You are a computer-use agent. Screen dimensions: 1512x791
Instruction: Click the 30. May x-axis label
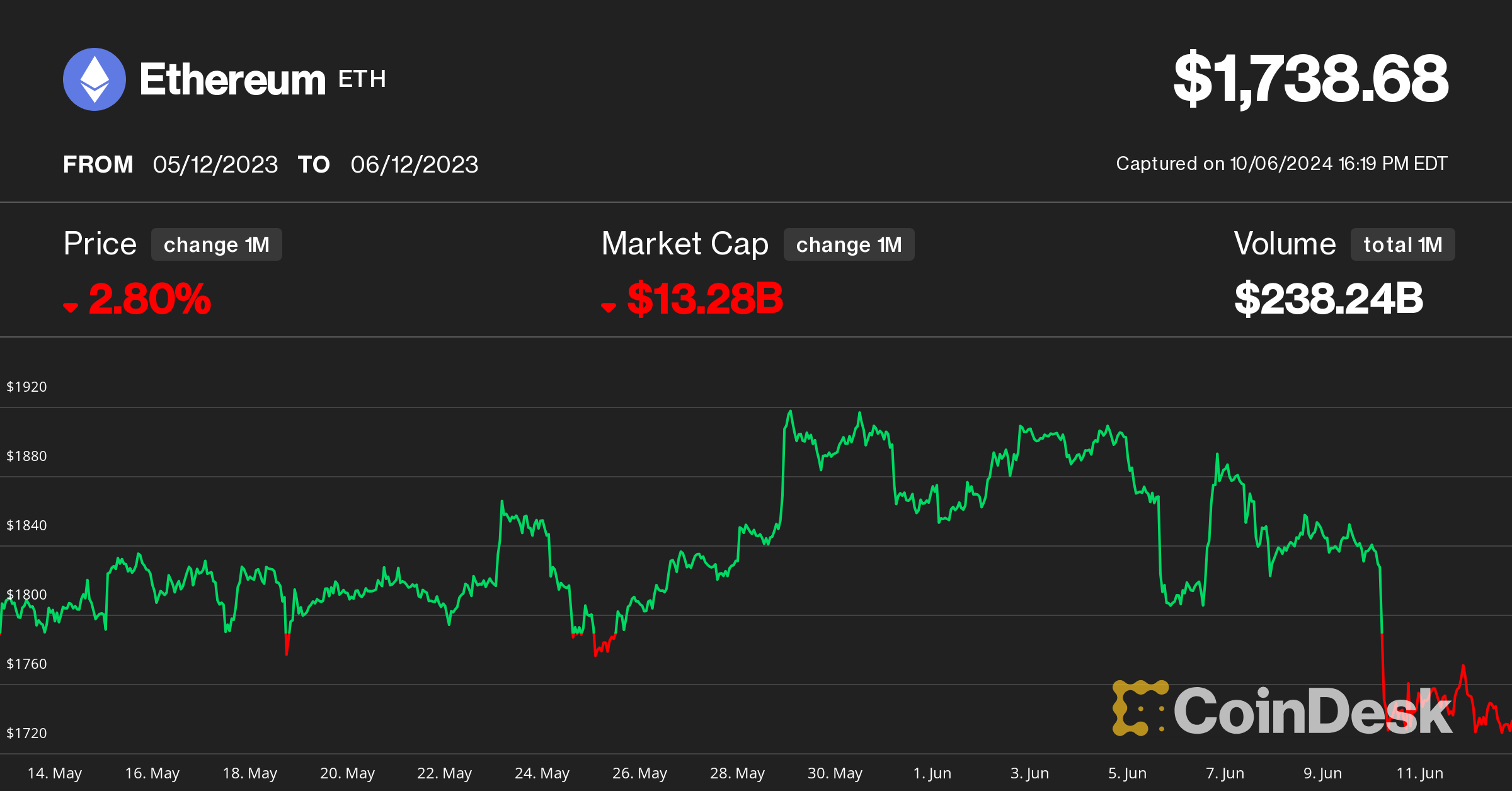coord(835,773)
